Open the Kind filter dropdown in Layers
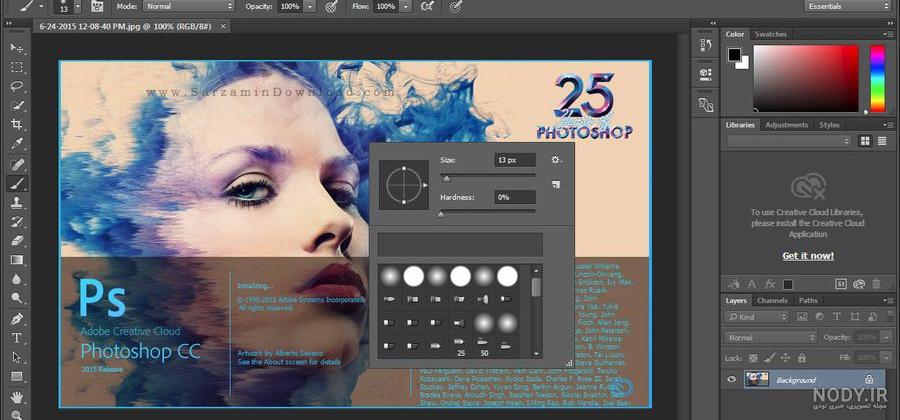The image size is (900, 420). pyautogui.click(x=757, y=316)
